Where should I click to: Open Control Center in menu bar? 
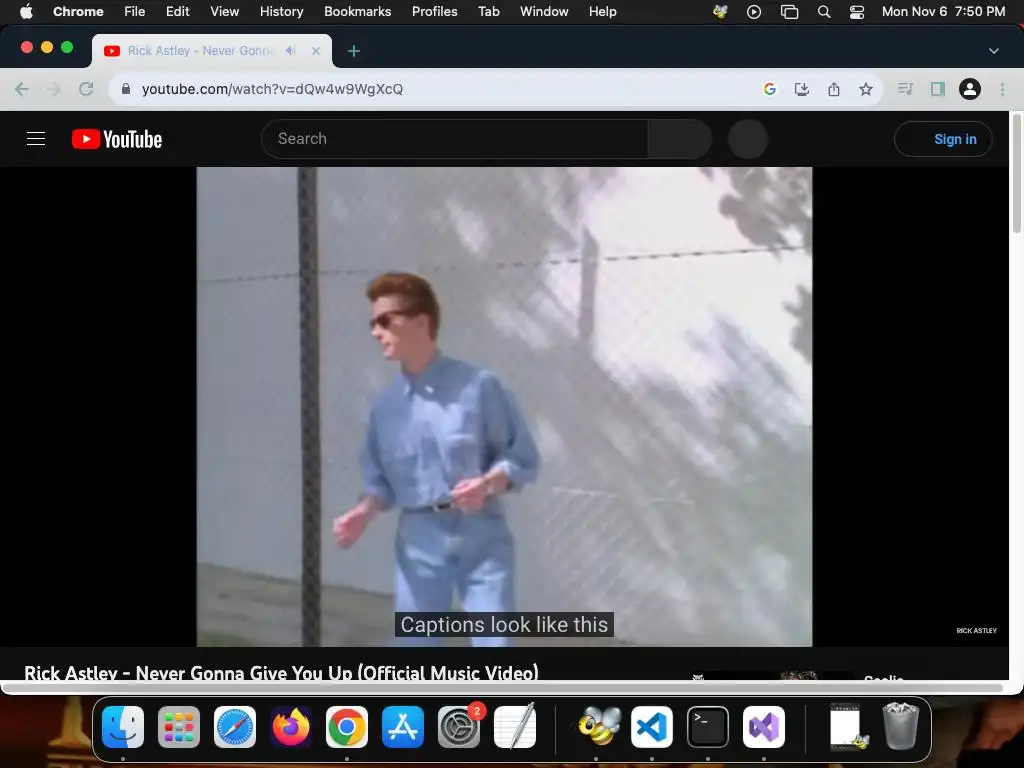pyautogui.click(x=857, y=12)
